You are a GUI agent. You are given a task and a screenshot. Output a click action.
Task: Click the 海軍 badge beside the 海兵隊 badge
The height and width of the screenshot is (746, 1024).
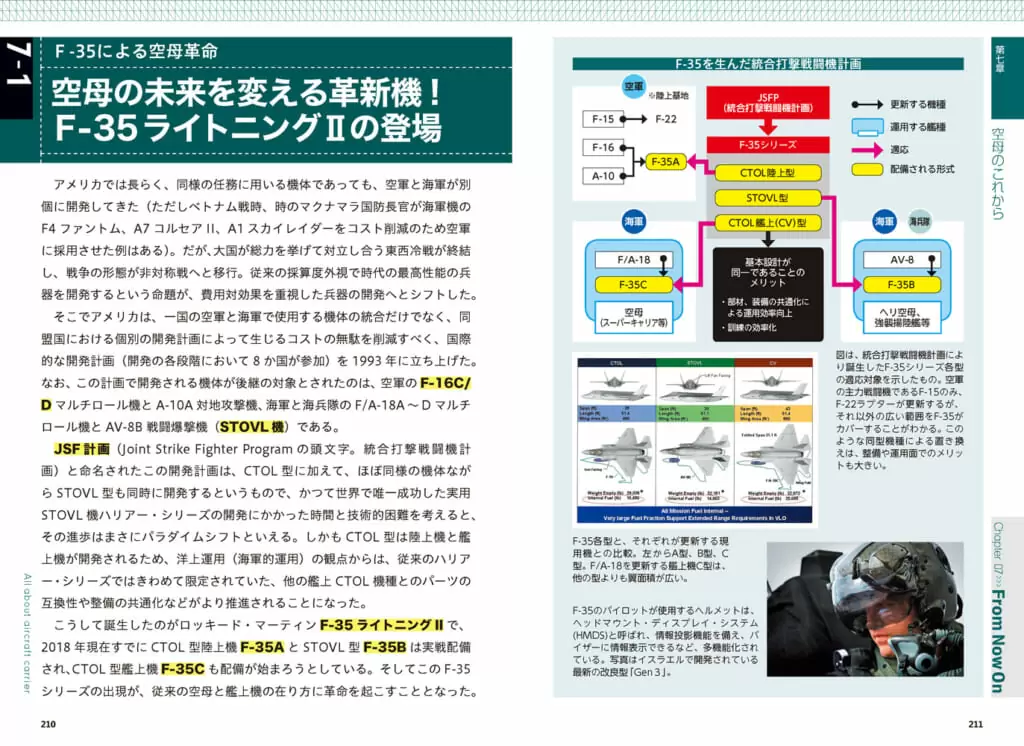tap(884, 222)
